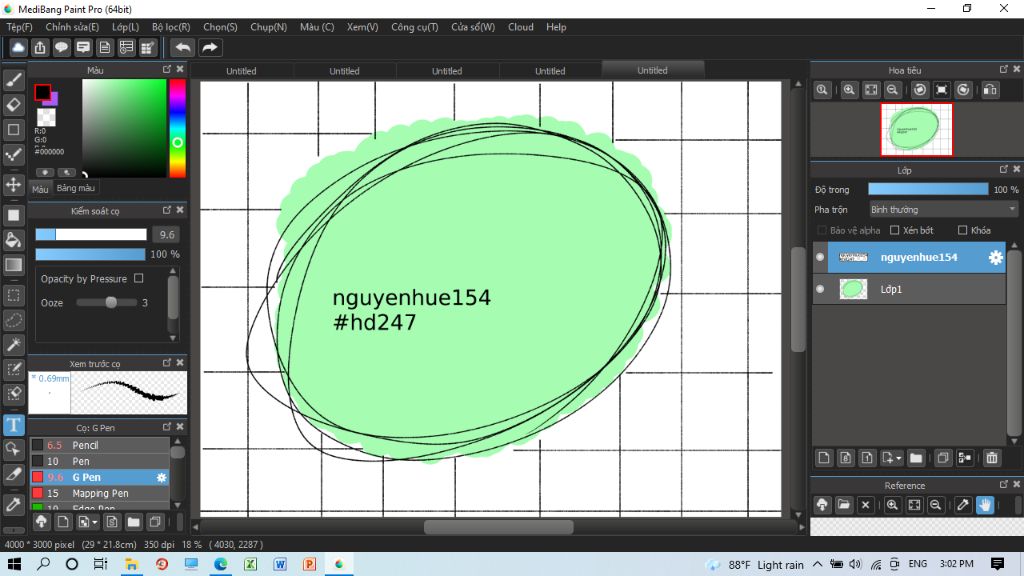Select the Text tool
This screenshot has height=576, width=1024.
point(13,425)
